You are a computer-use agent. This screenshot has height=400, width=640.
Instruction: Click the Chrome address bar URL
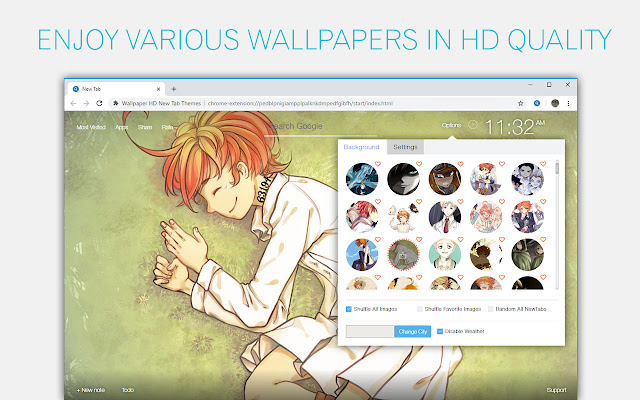(300, 103)
